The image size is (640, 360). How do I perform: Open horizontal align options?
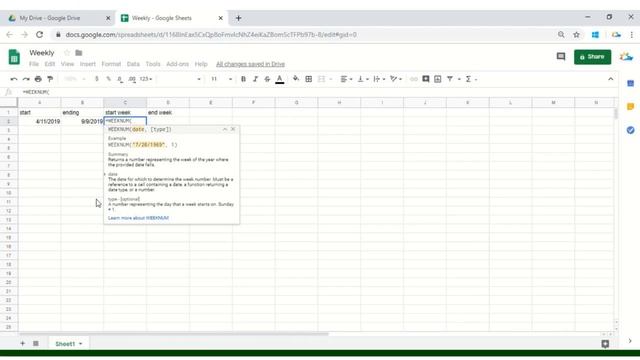(346, 79)
